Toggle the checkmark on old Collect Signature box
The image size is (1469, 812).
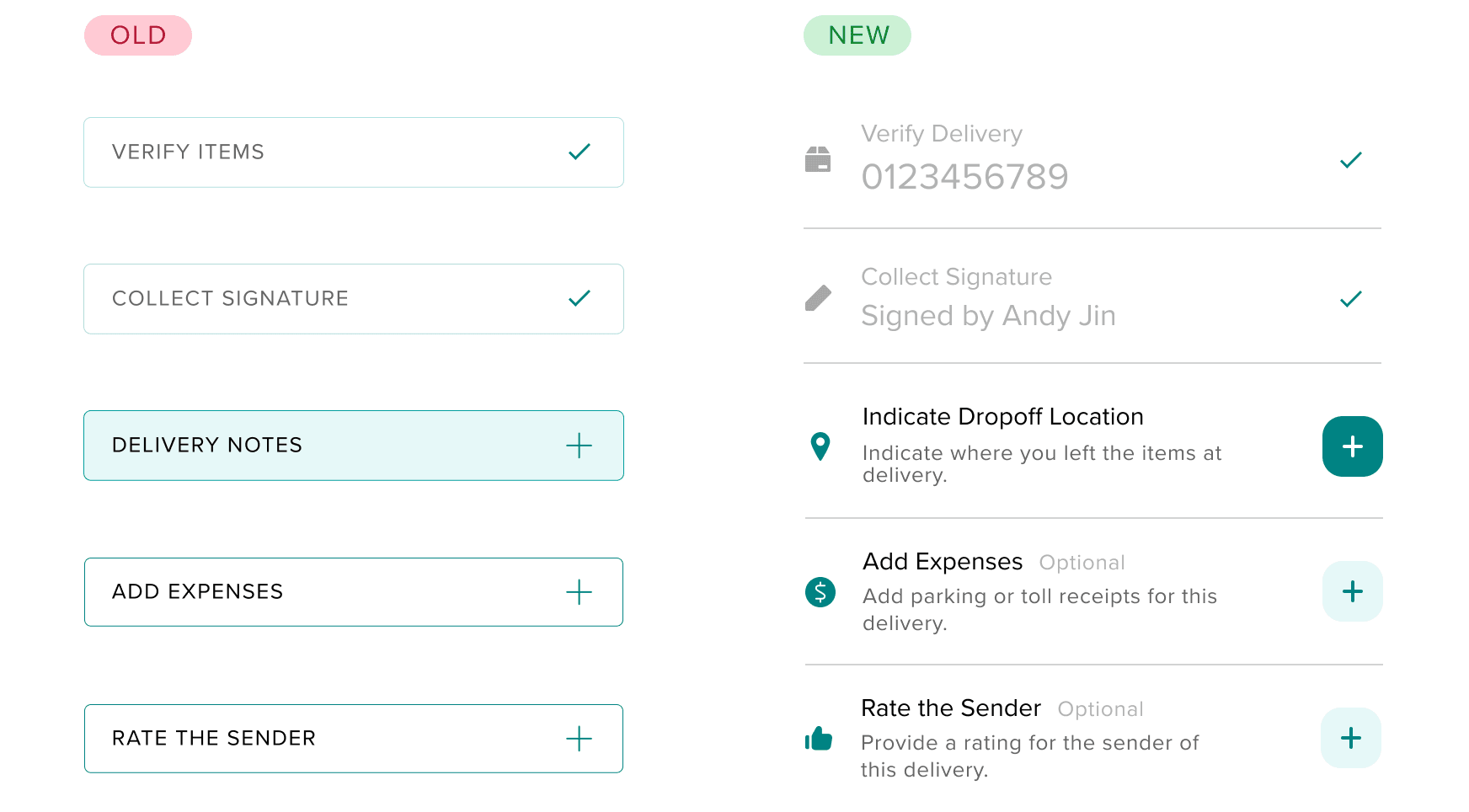[x=579, y=299]
